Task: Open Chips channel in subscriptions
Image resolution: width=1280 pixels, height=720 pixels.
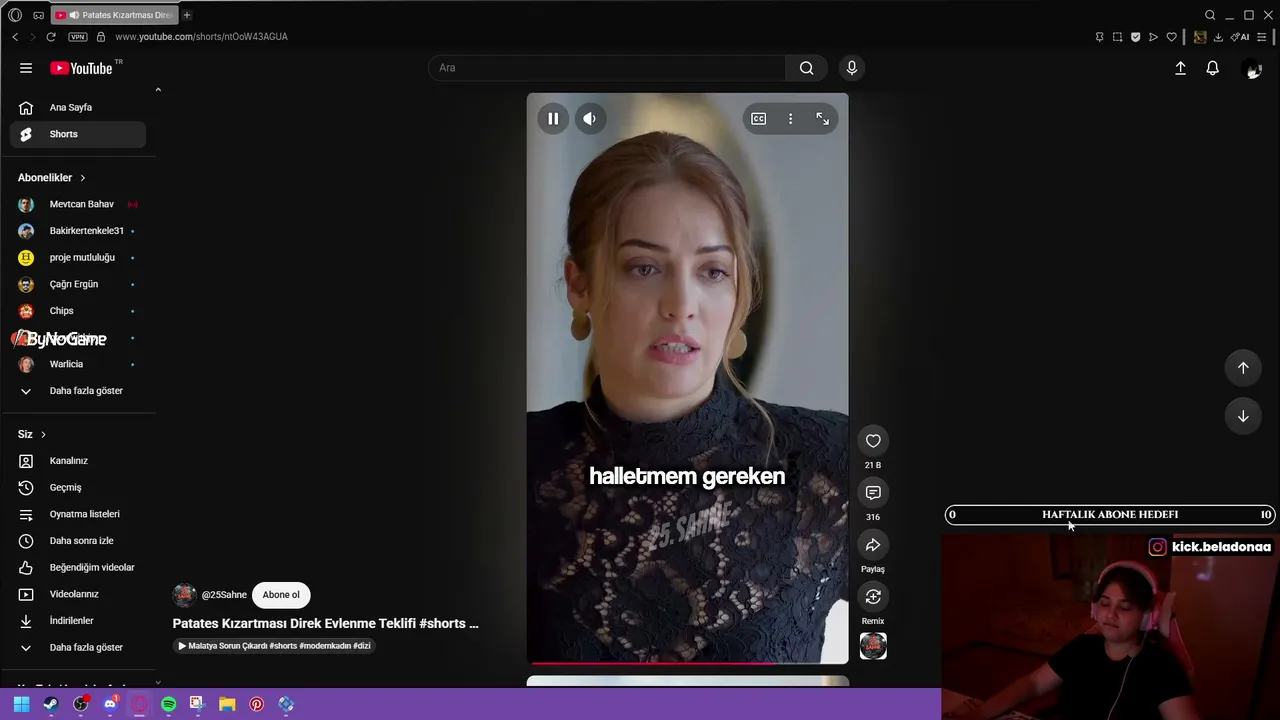Action: 78,311
